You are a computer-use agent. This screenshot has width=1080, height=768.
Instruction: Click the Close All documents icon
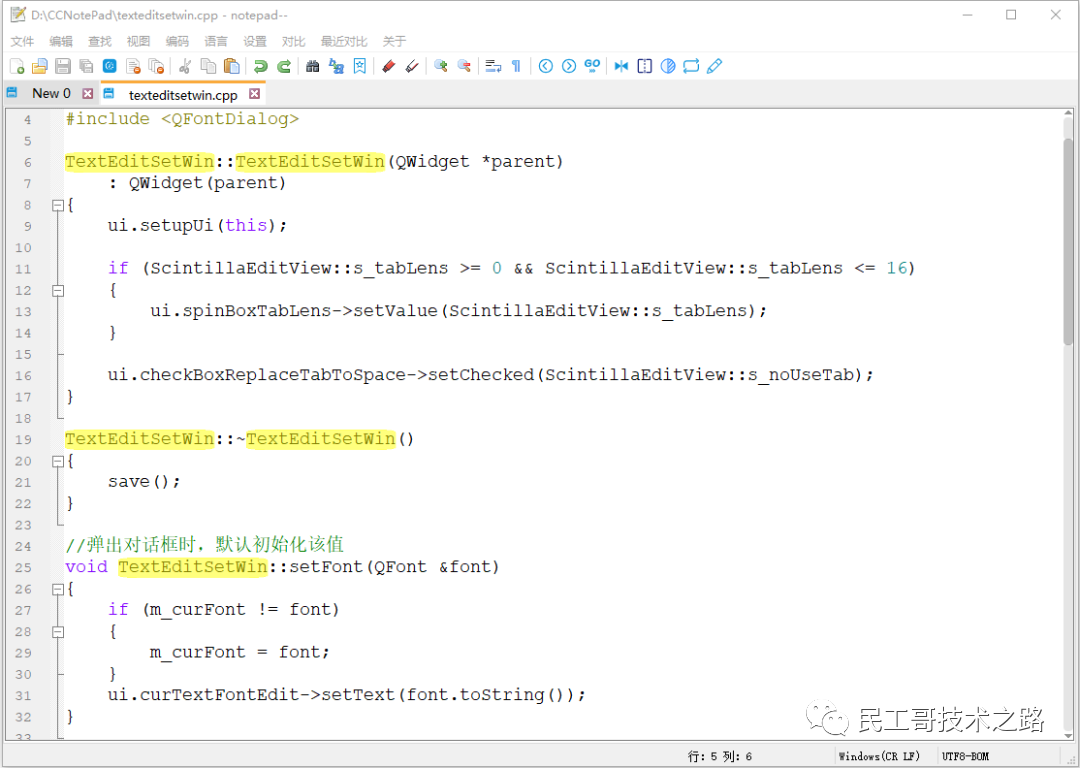coord(156,66)
